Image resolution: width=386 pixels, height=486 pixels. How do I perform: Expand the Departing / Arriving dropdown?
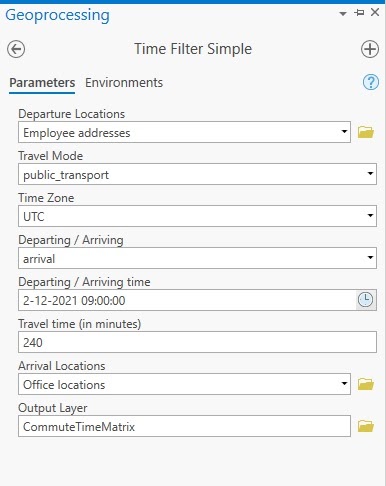pyautogui.click(x=370, y=258)
